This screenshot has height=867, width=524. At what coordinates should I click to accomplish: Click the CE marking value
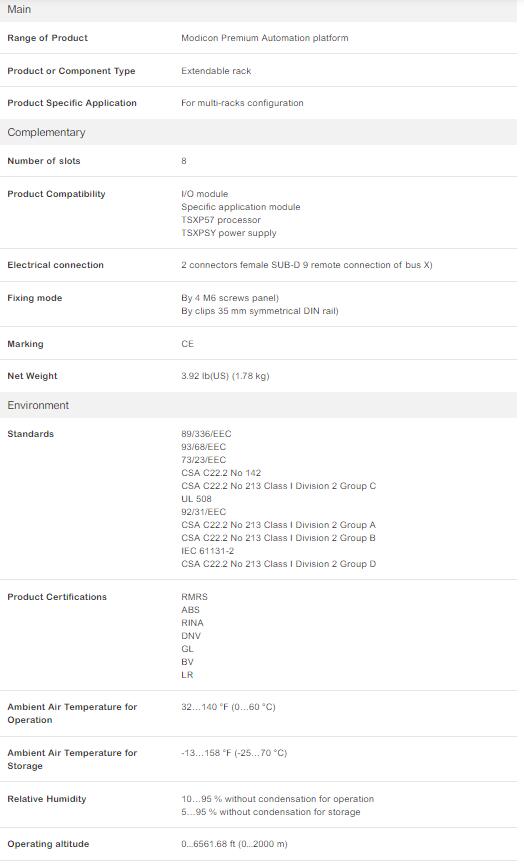click(187, 344)
